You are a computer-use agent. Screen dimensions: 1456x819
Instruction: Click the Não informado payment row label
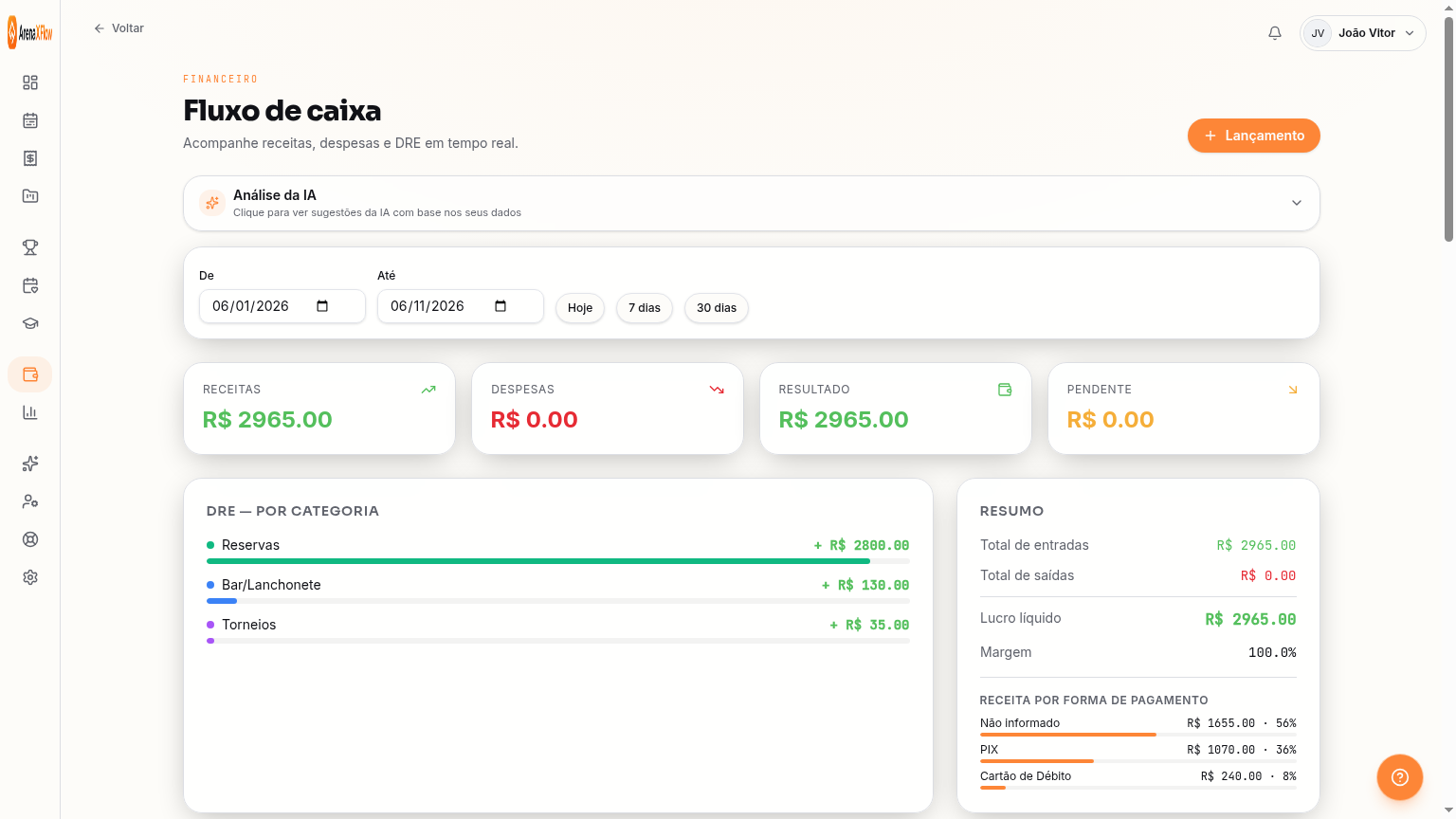click(1020, 723)
